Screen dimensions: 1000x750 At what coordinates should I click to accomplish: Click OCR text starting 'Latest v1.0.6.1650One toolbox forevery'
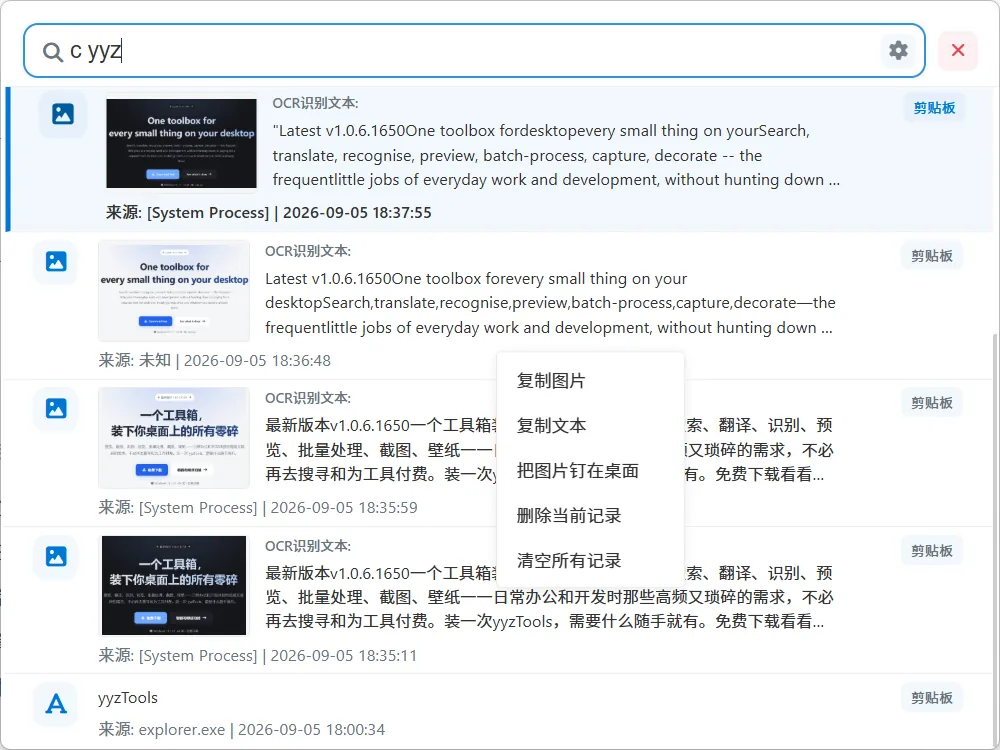click(550, 303)
